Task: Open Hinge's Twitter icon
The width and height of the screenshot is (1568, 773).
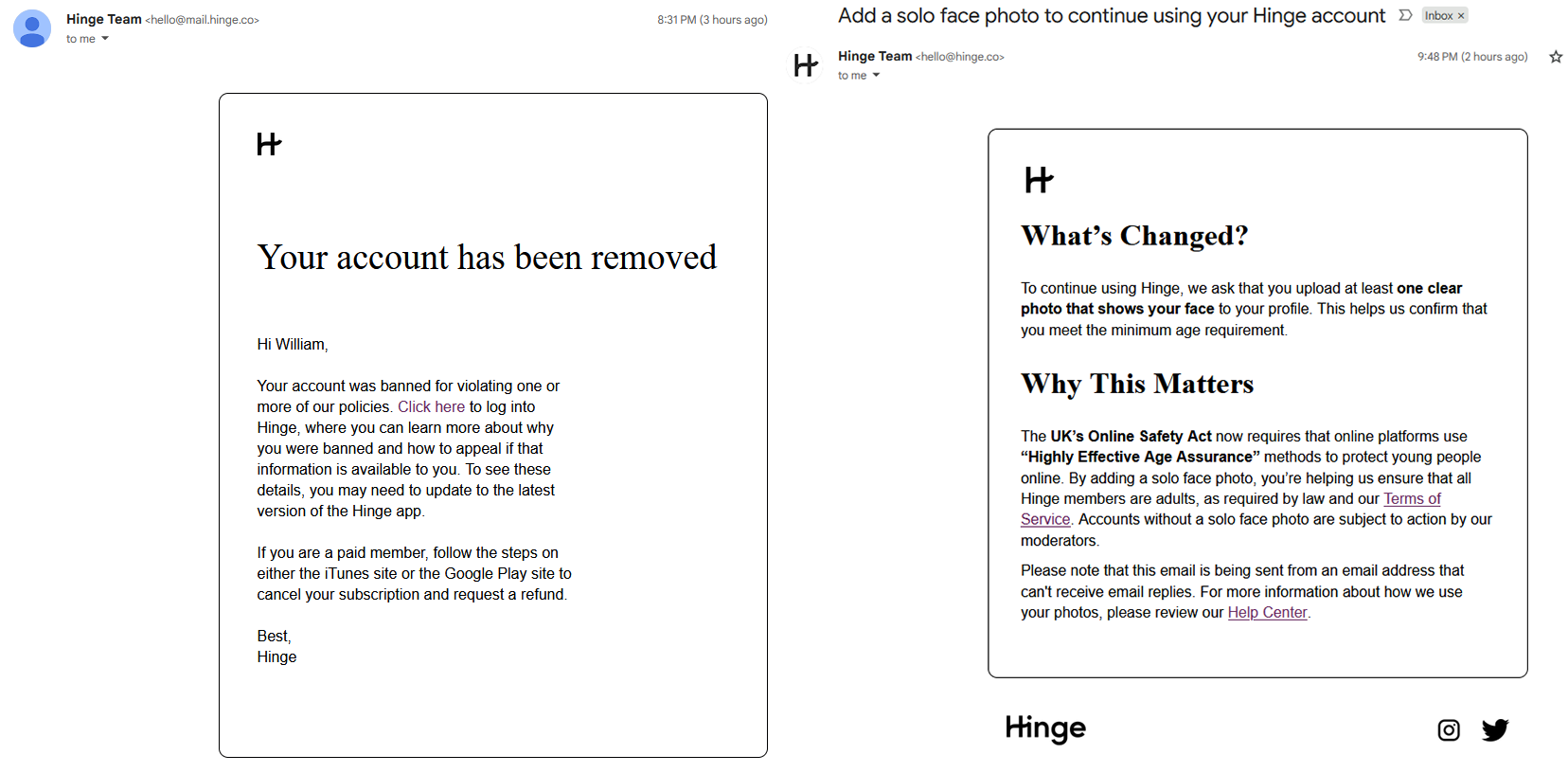Action: 1495,729
